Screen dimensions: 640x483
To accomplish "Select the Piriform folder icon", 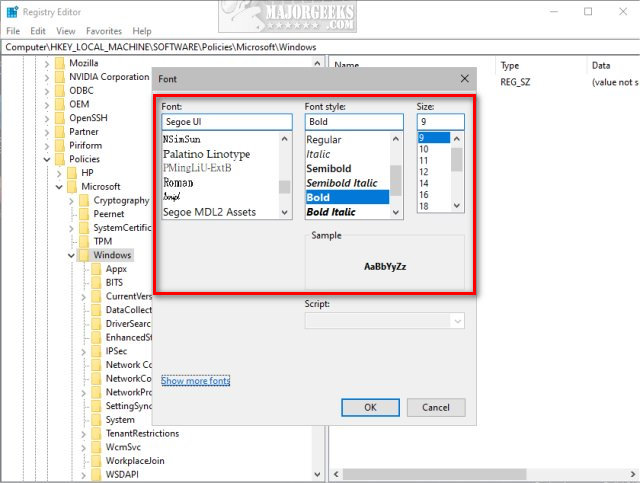I will [x=60, y=145].
